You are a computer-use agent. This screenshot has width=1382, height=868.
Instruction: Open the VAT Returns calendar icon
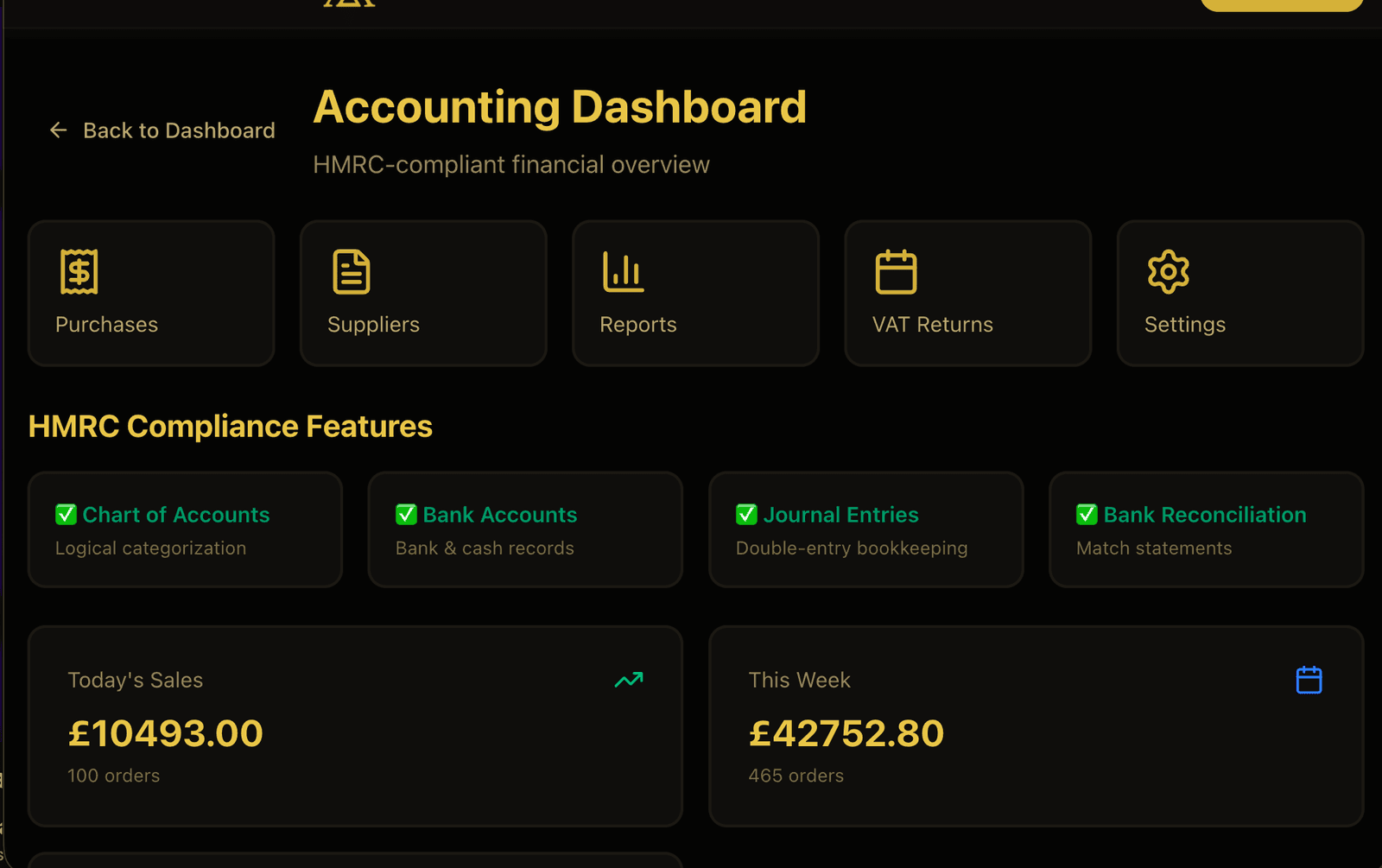(x=896, y=272)
